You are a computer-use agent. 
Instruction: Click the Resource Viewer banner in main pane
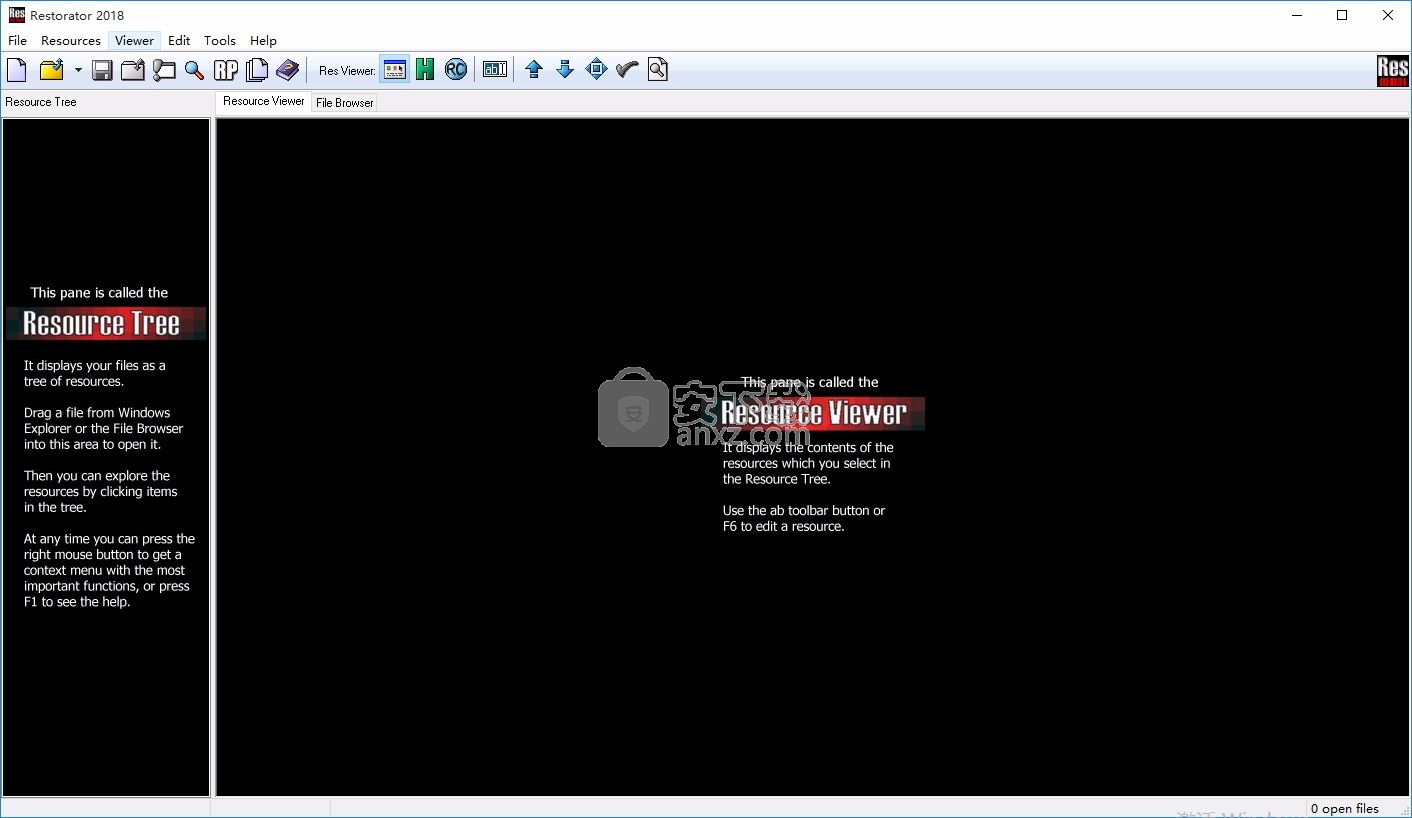coord(822,413)
